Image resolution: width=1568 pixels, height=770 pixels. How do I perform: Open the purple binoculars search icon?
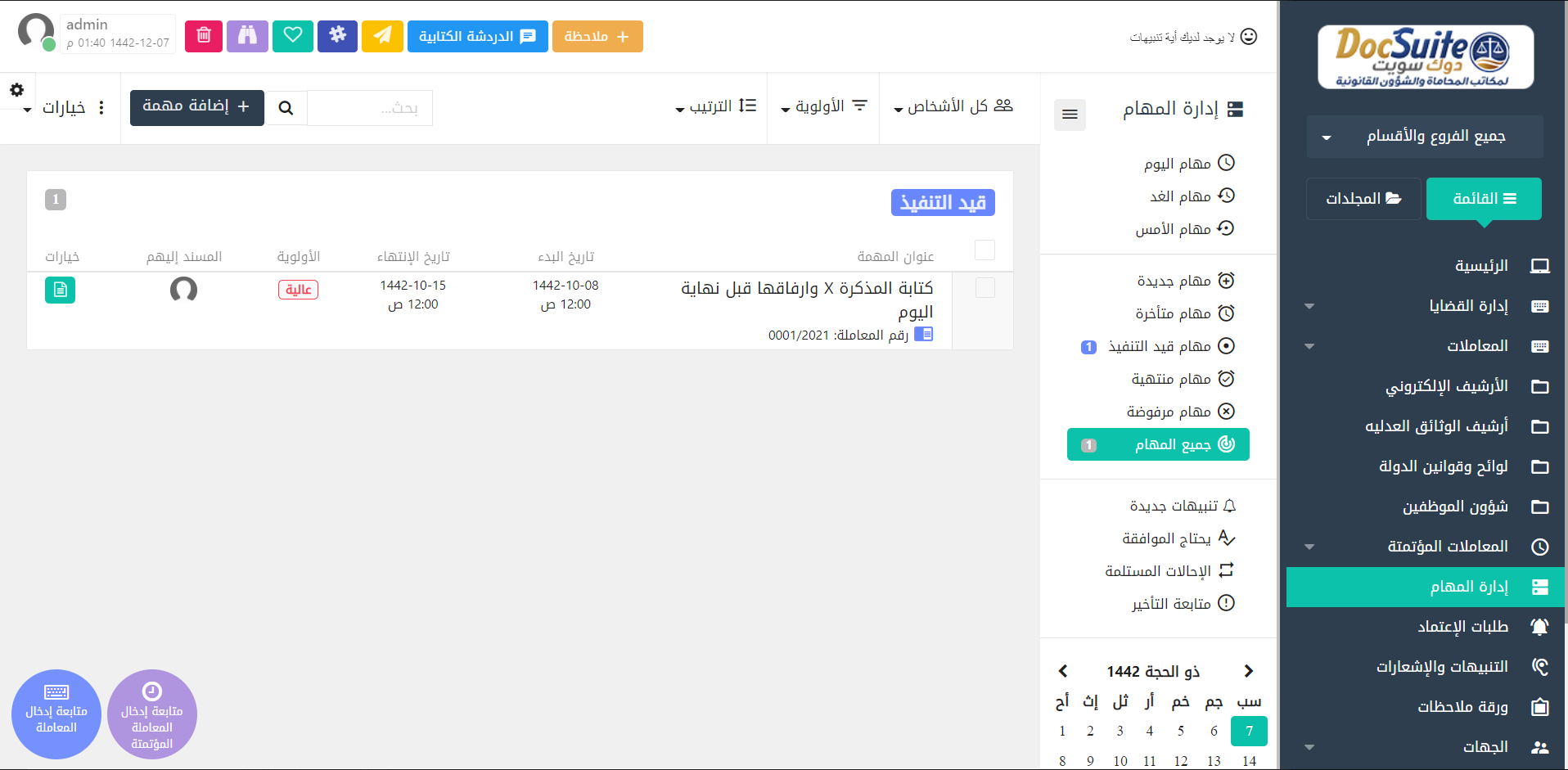click(247, 36)
